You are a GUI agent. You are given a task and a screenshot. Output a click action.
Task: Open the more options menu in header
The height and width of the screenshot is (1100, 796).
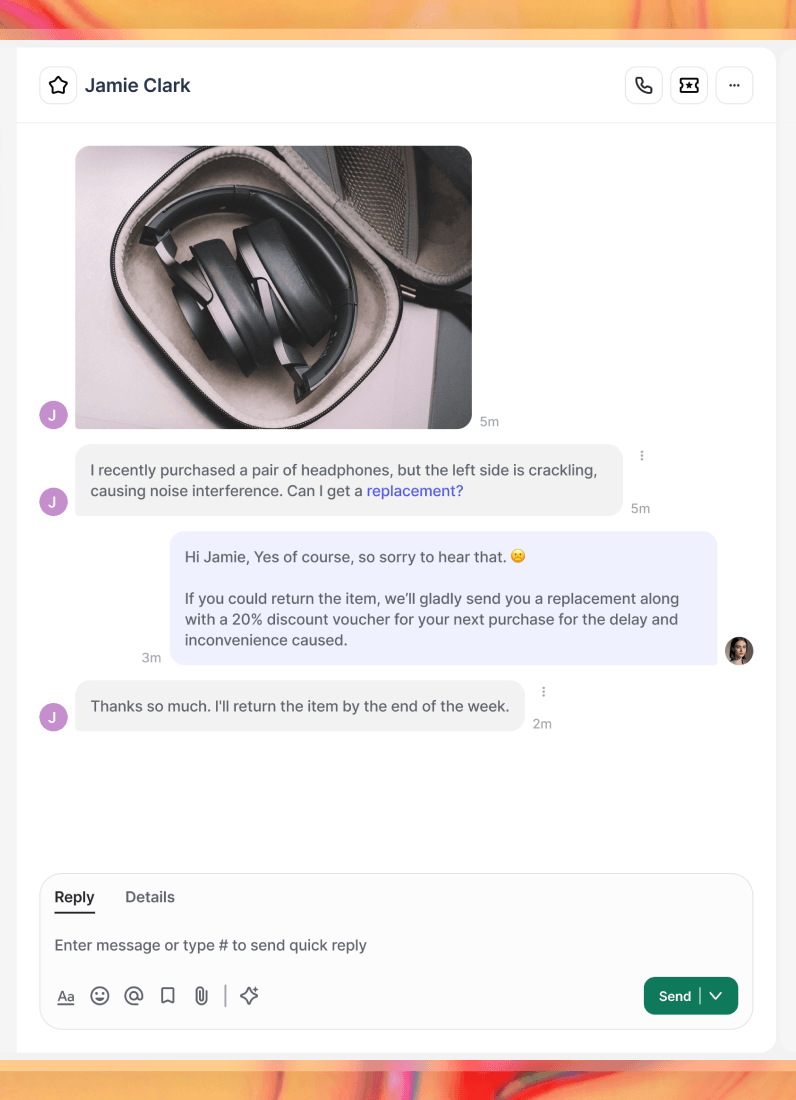(x=734, y=86)
